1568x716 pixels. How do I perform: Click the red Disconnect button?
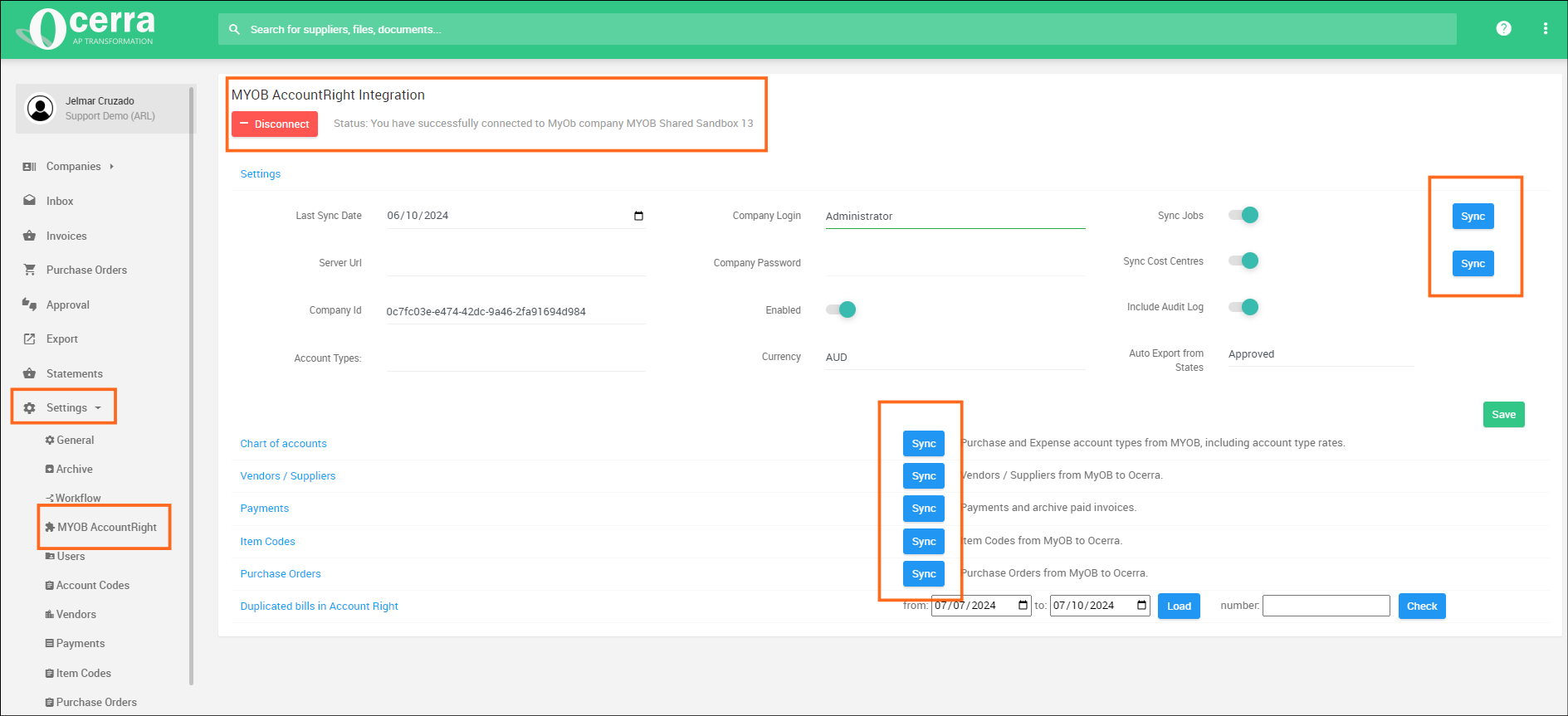click(275, 124)
